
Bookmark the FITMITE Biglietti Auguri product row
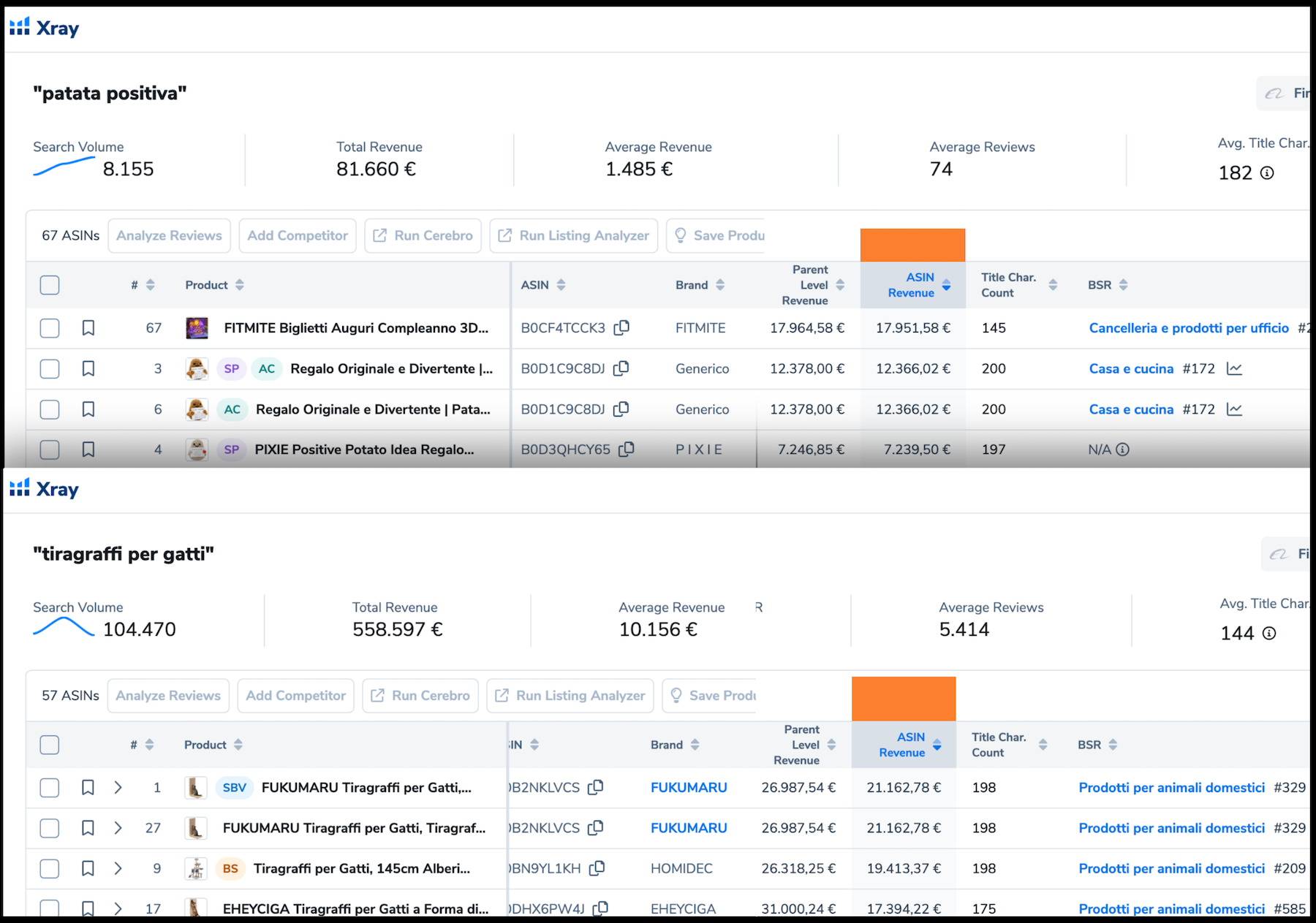(x=88, y=328)
